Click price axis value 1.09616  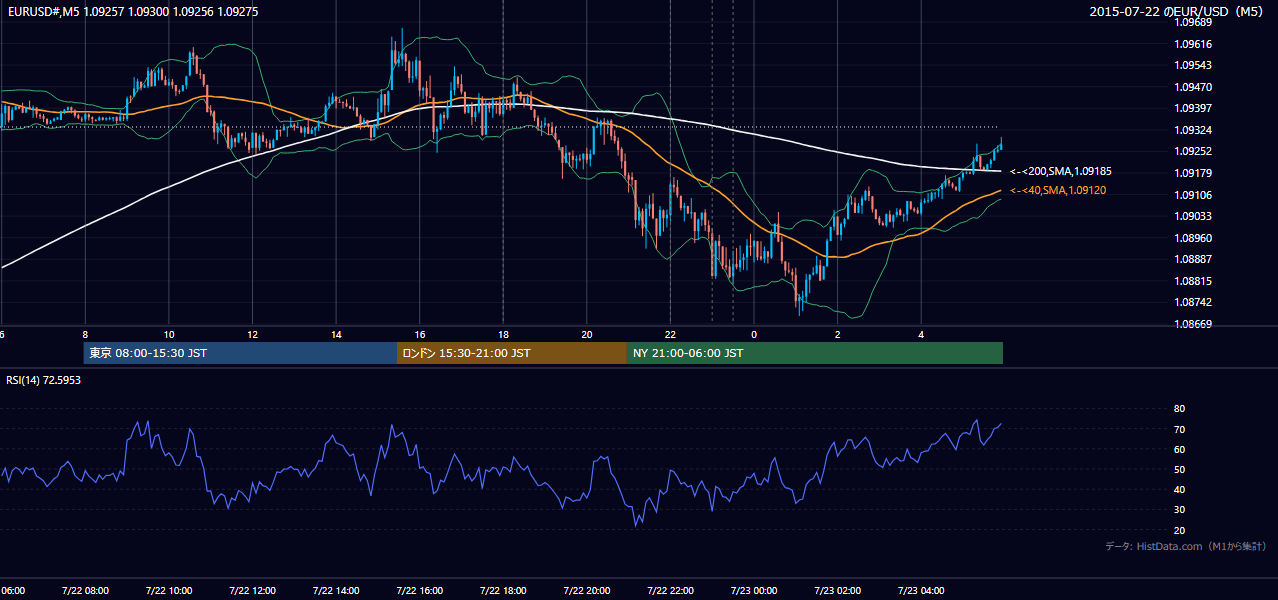(x=1193, y=44)
